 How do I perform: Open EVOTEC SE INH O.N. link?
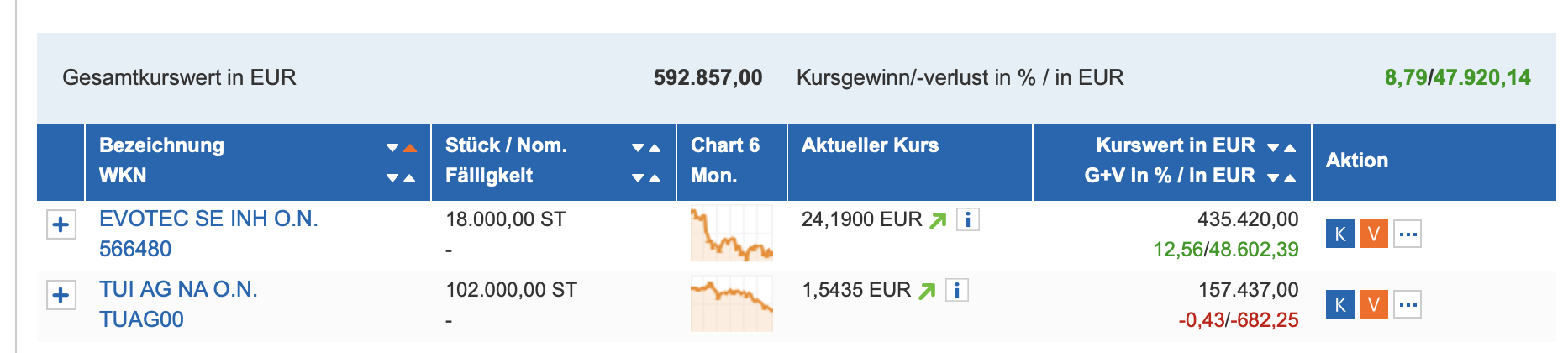tap(208, 219)
